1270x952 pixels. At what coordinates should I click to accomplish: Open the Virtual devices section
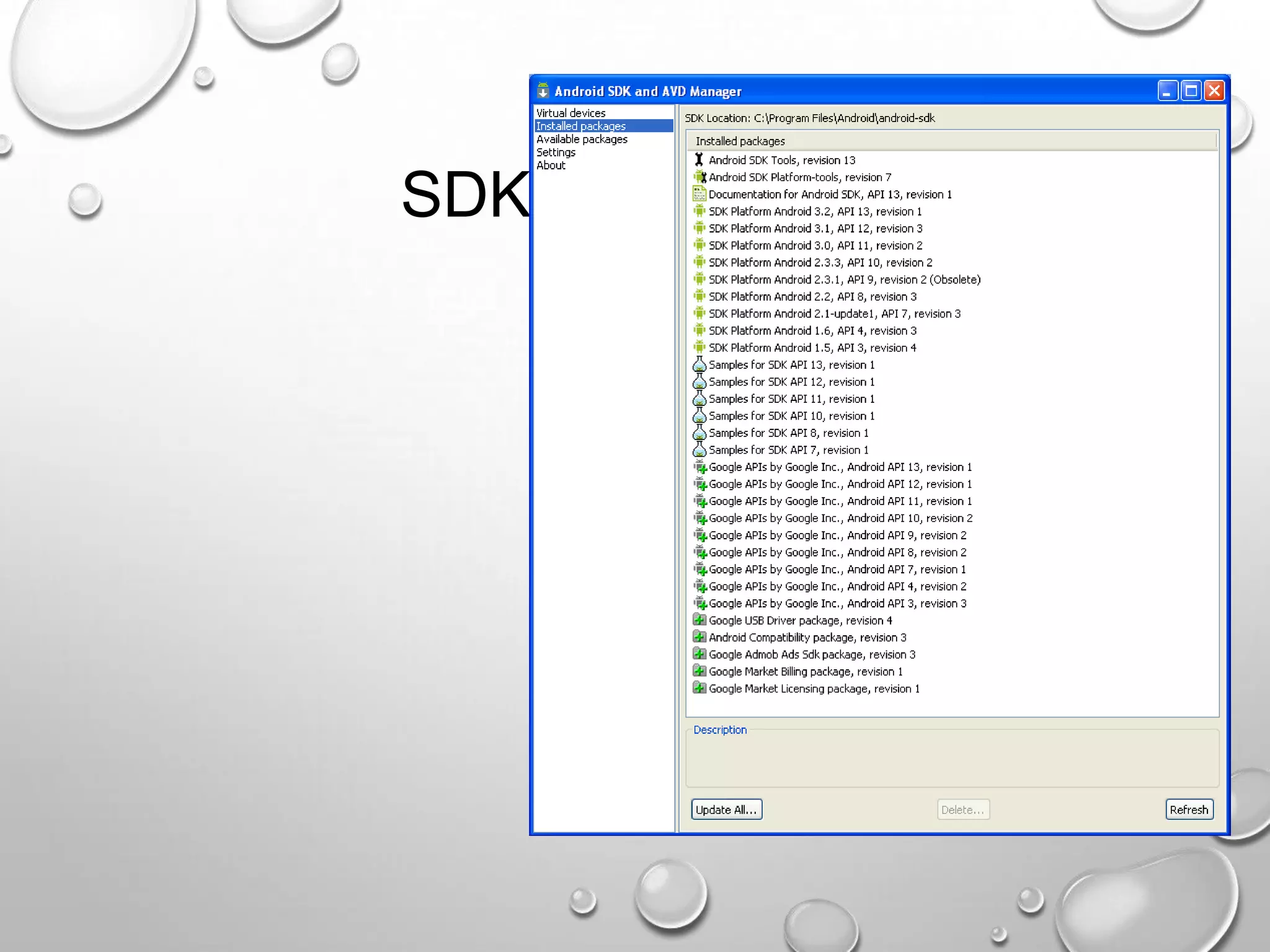tap(571, 113)
